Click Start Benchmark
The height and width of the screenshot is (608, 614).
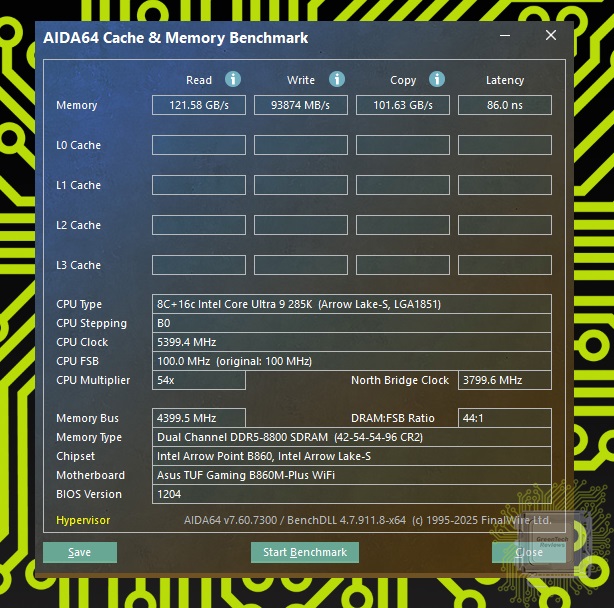click(x=305, y=552)
